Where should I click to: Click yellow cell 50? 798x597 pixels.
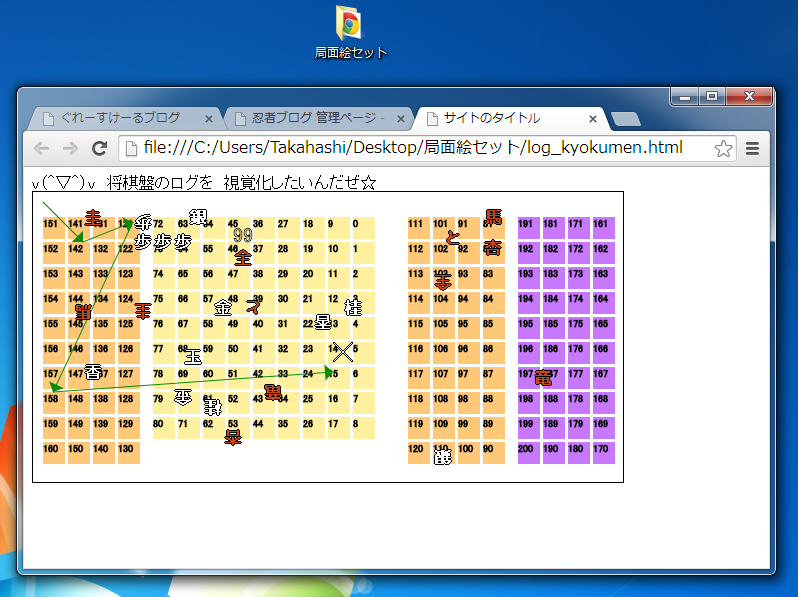pos(238,353)
